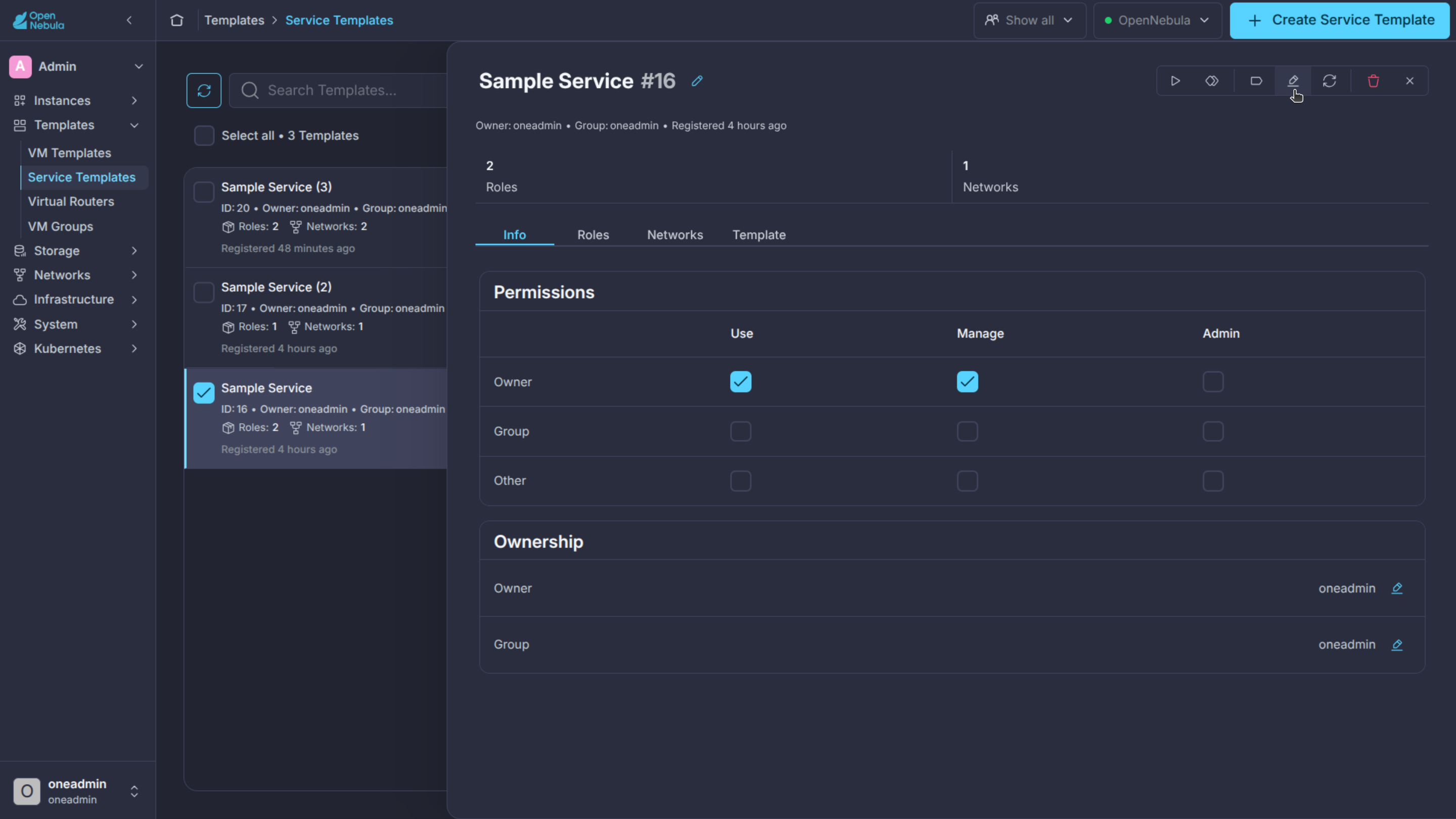
Task: Switch to the Networks tab
Action: (675, 235)
